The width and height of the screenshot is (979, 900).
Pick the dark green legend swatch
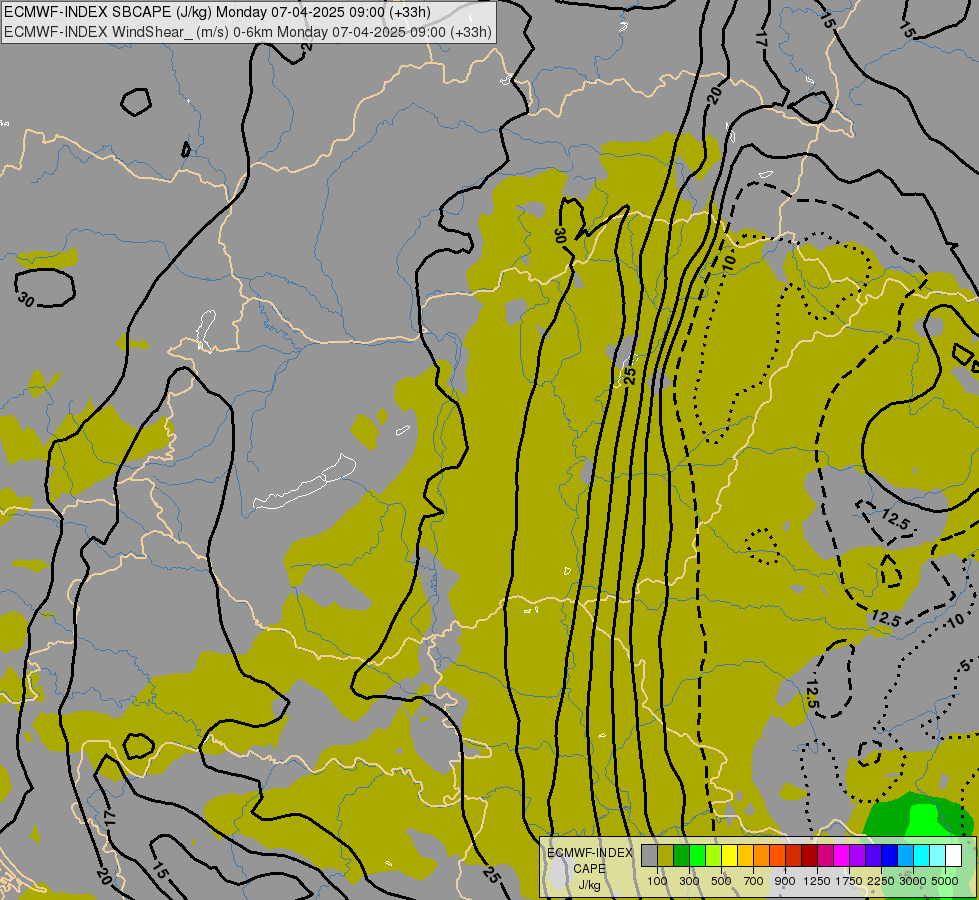(x=681, y=855)
